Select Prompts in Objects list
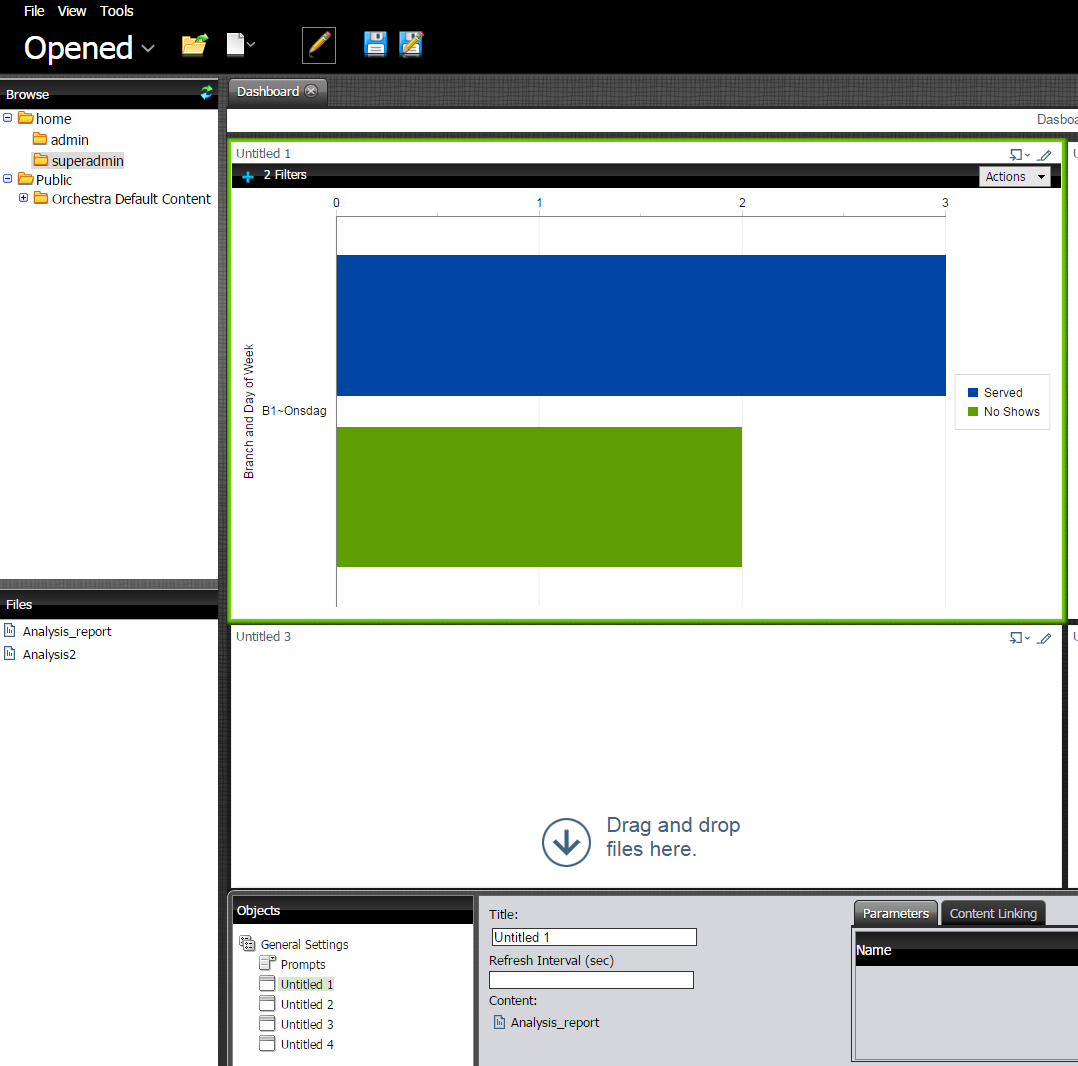1078x1066 pixels. (302, 965)
